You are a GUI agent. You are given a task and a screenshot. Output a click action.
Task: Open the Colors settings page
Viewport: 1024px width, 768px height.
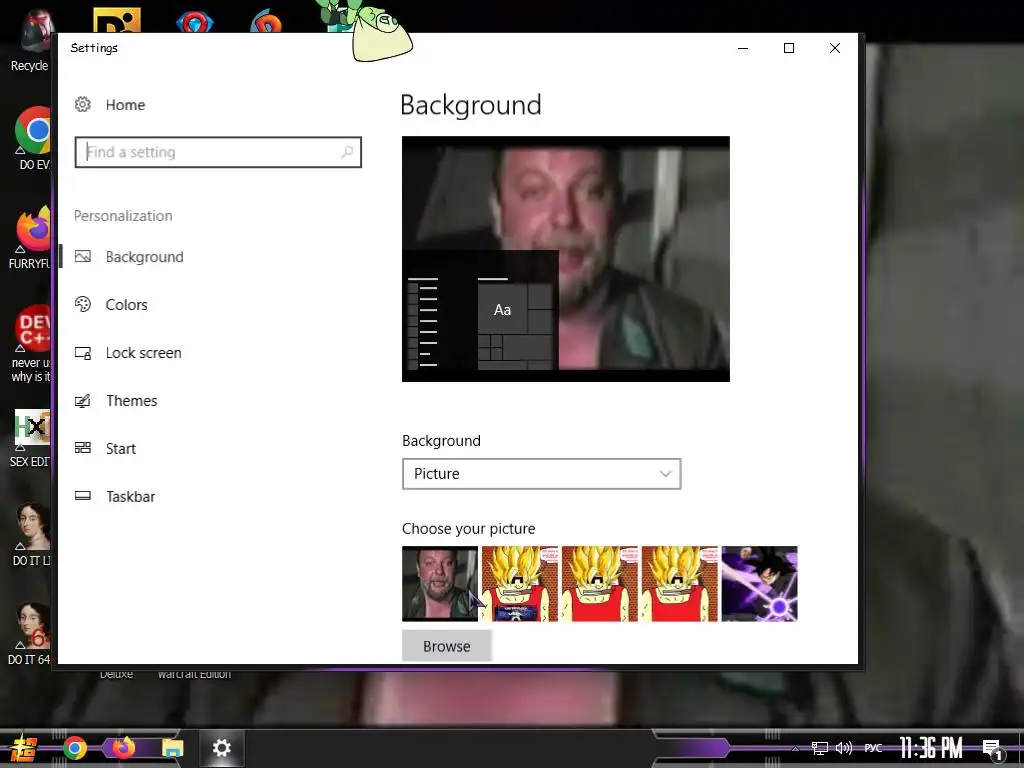[127, 304]
